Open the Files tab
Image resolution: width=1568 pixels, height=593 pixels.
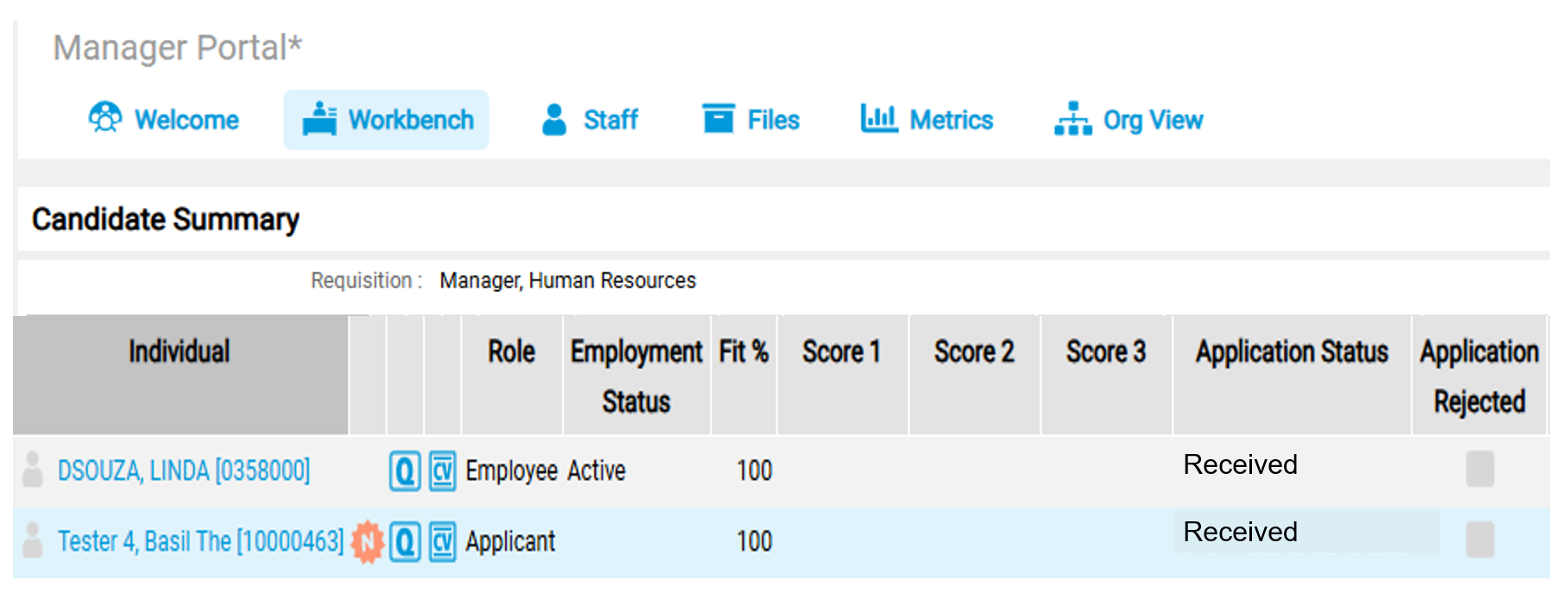(x=750, y=119)
